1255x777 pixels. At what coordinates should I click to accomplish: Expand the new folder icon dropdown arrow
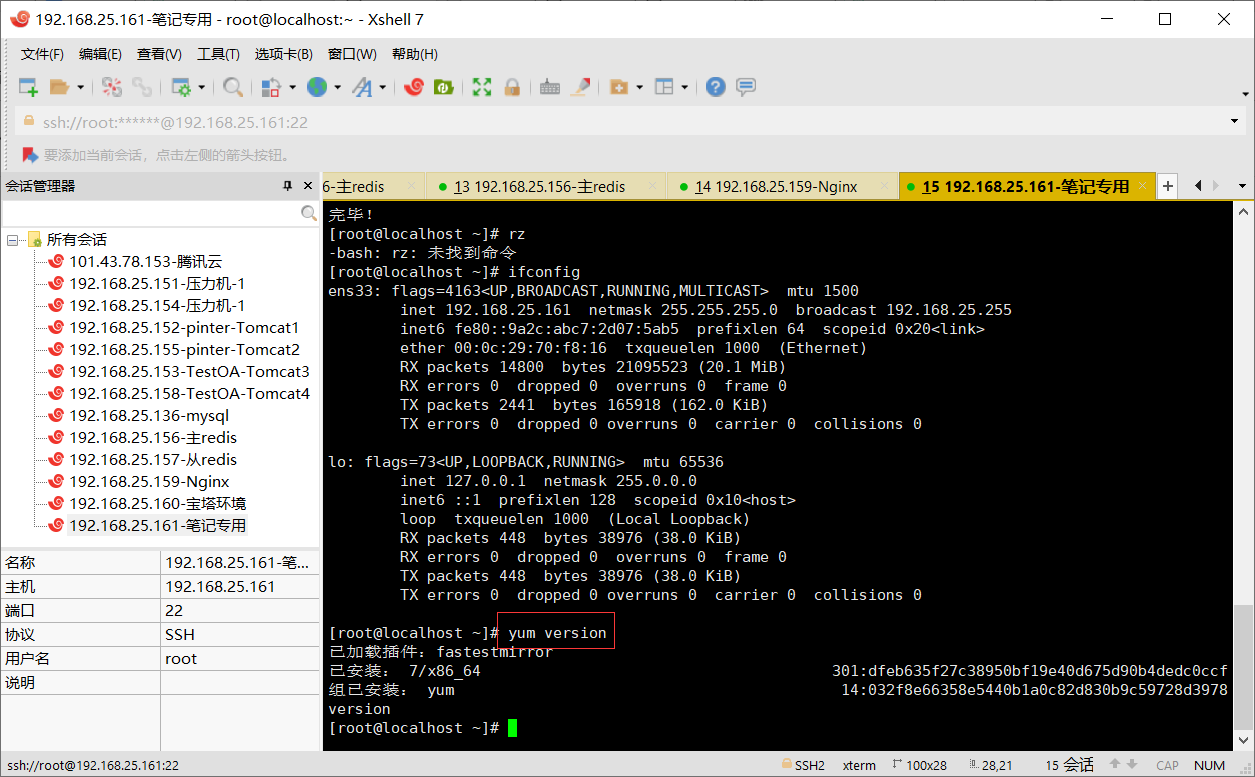(639, 88)
